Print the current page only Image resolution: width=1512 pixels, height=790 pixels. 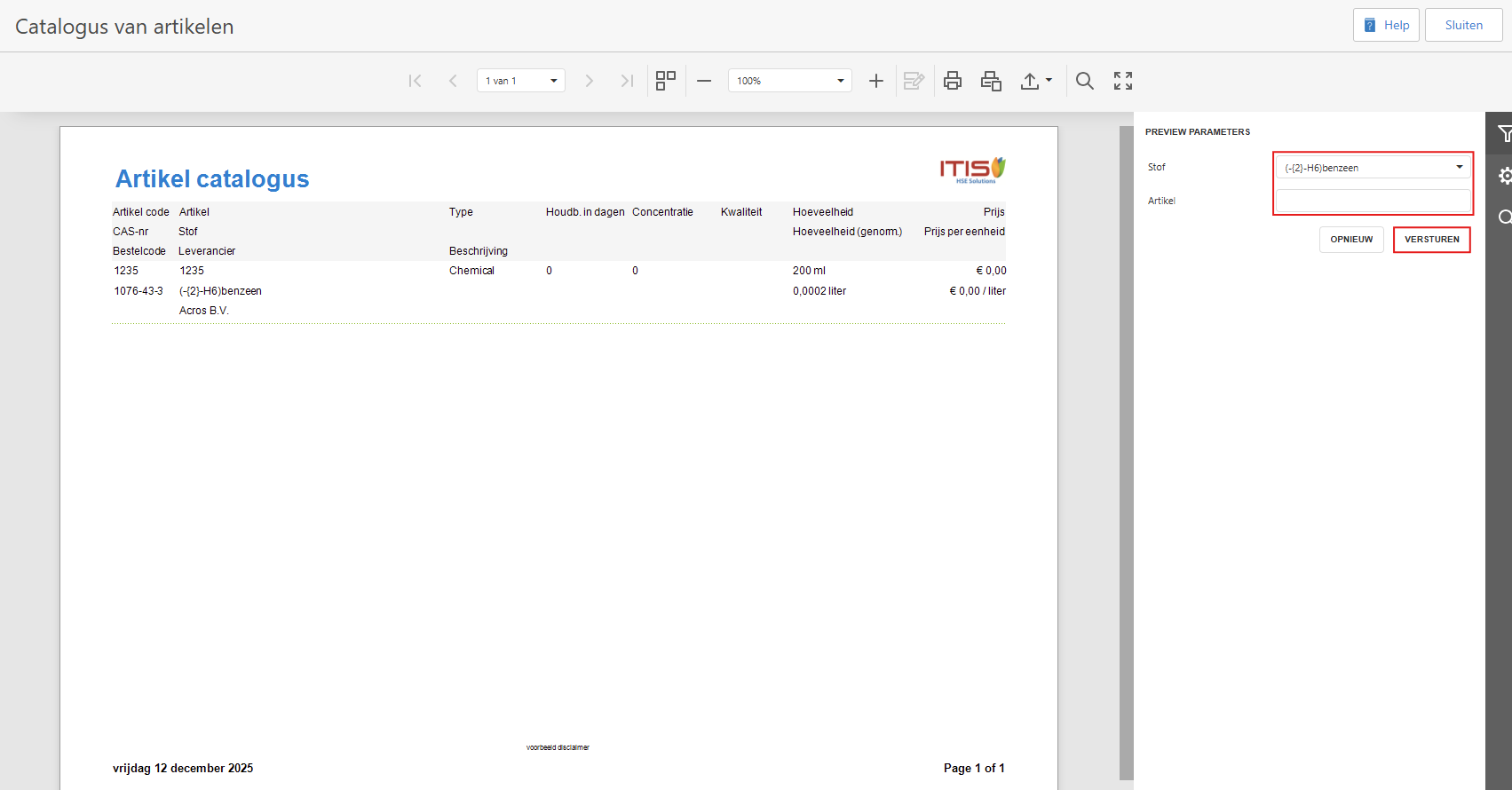point(991,81)
